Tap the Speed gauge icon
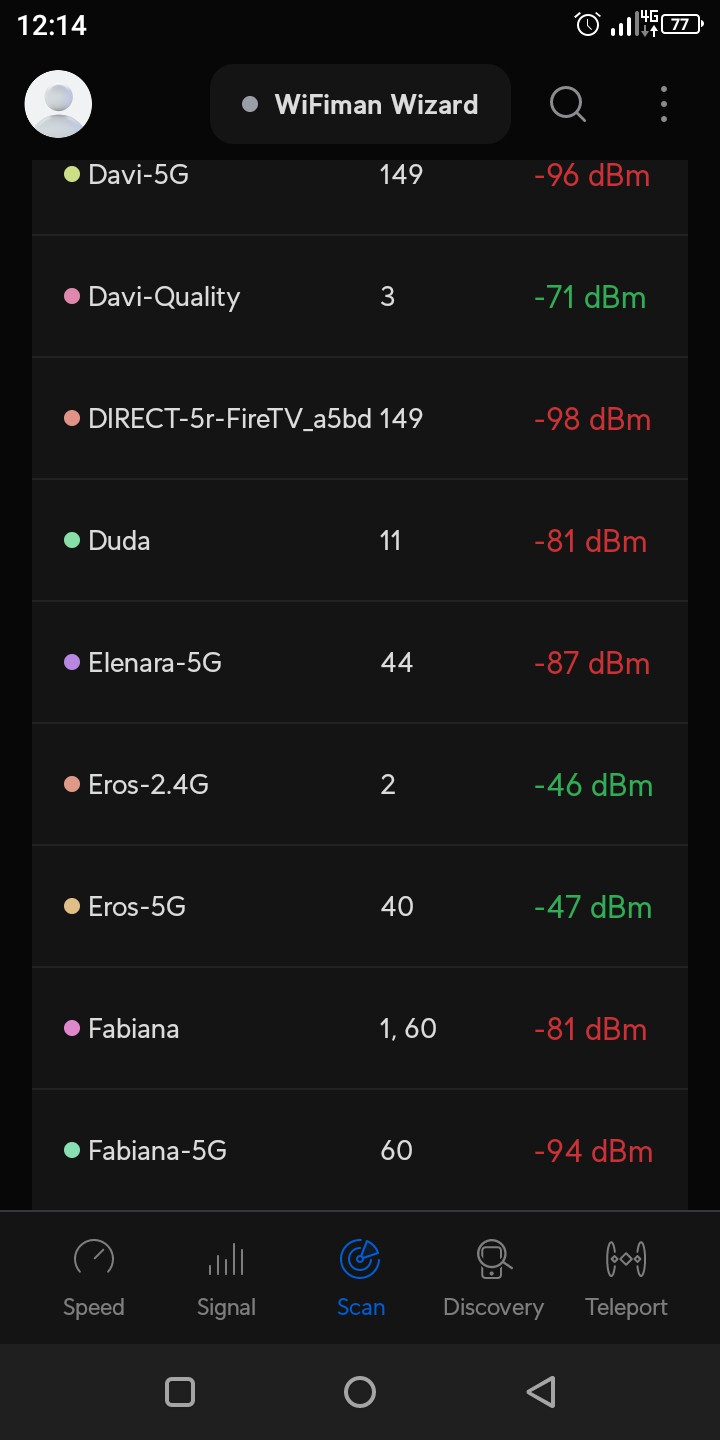Viewport: 720px width, 1440px height. coord(94,1259)
